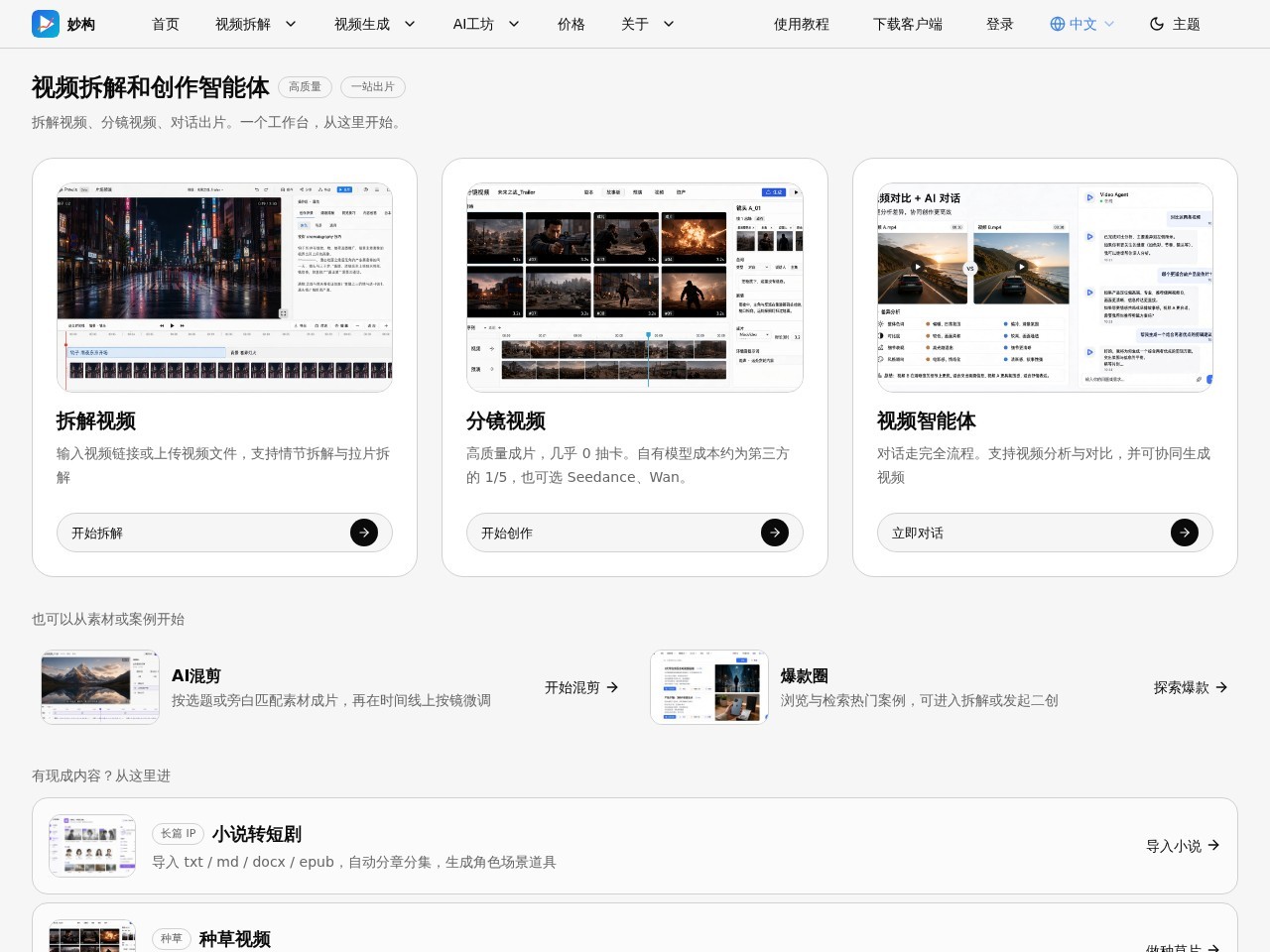
Task: Click the 长篇 IP tag
Action: click(x=179, y=834)
